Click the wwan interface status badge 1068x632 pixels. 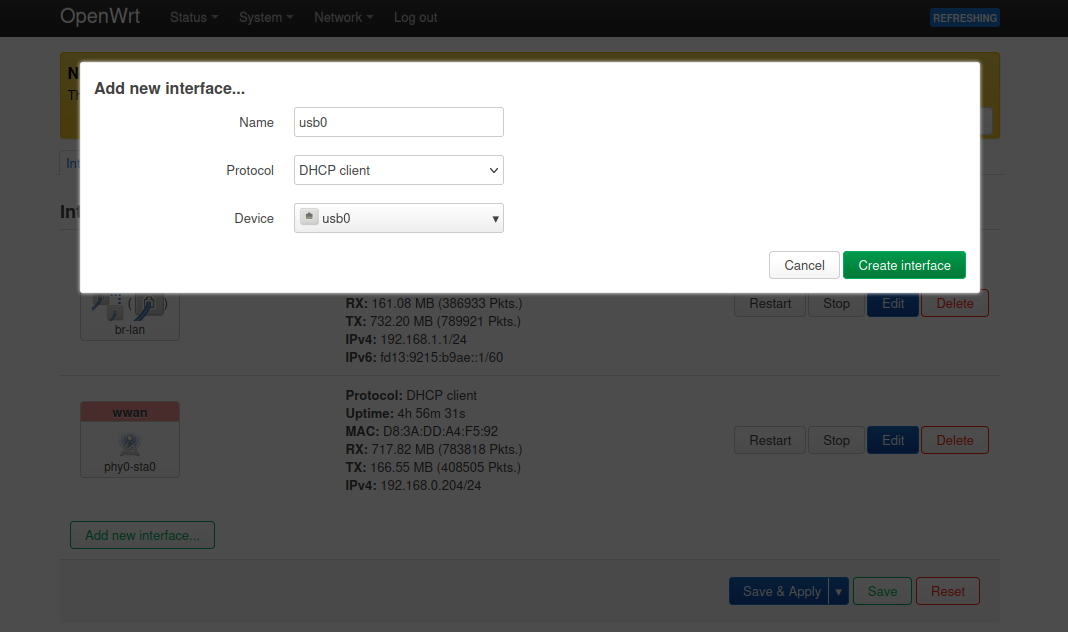pos(129,411)
